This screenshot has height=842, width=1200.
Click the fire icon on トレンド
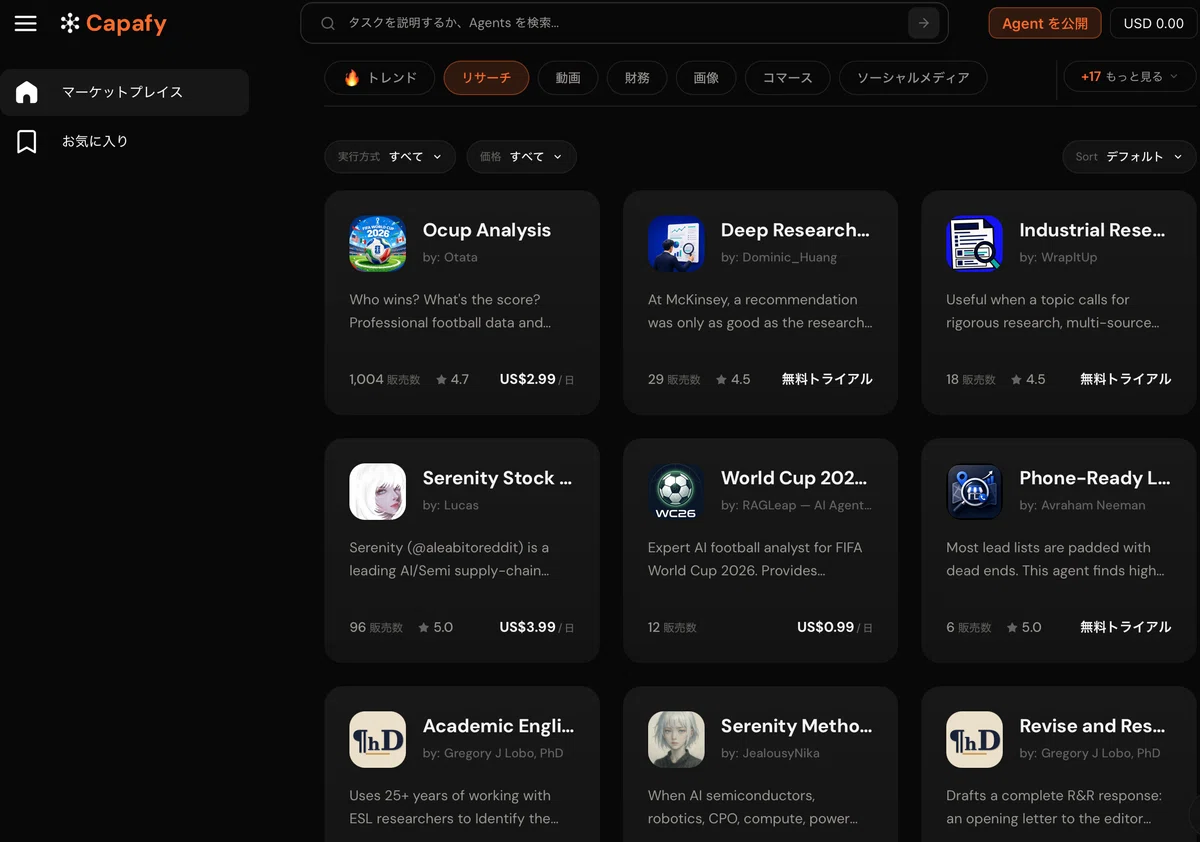(x=351, y=77)
